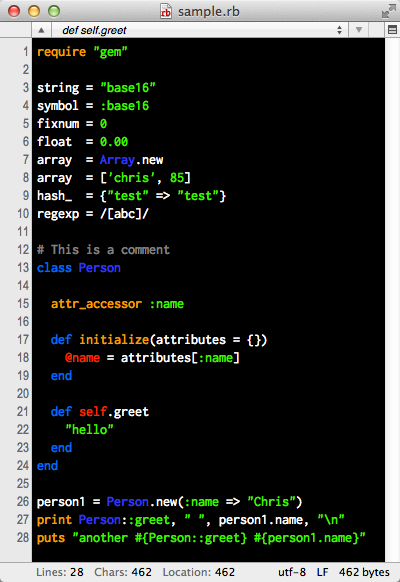The width and height of the screenshot is (400, 582).
Task: Click the sample.rb window title text
Action: [x=209, y=12]
